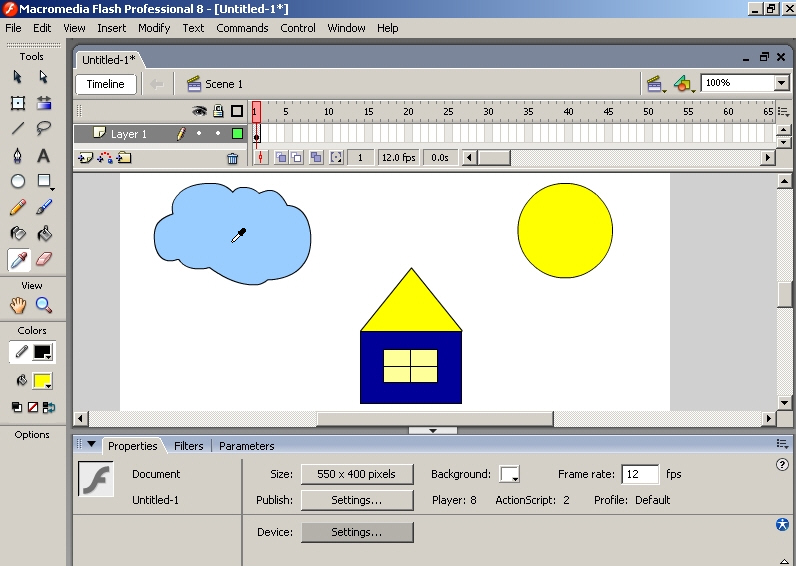Open the fill color yellow swatch

click(x=43, y=381)
